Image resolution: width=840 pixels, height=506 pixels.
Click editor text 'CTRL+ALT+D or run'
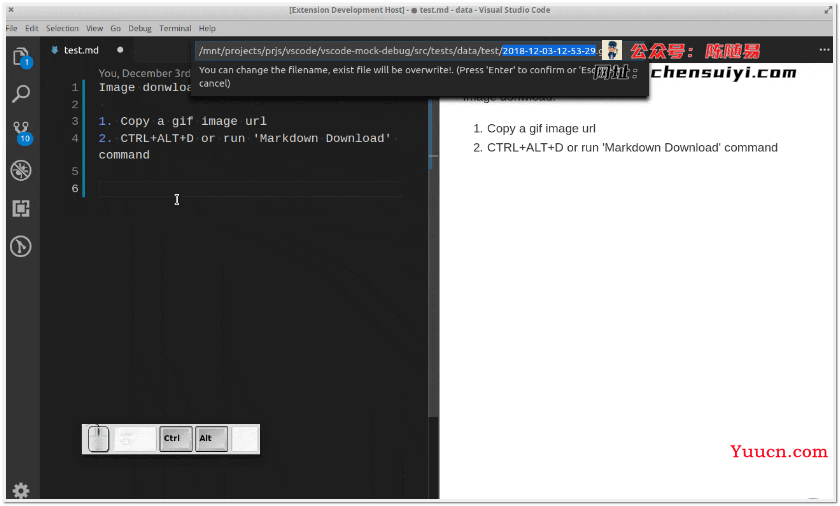183,138
